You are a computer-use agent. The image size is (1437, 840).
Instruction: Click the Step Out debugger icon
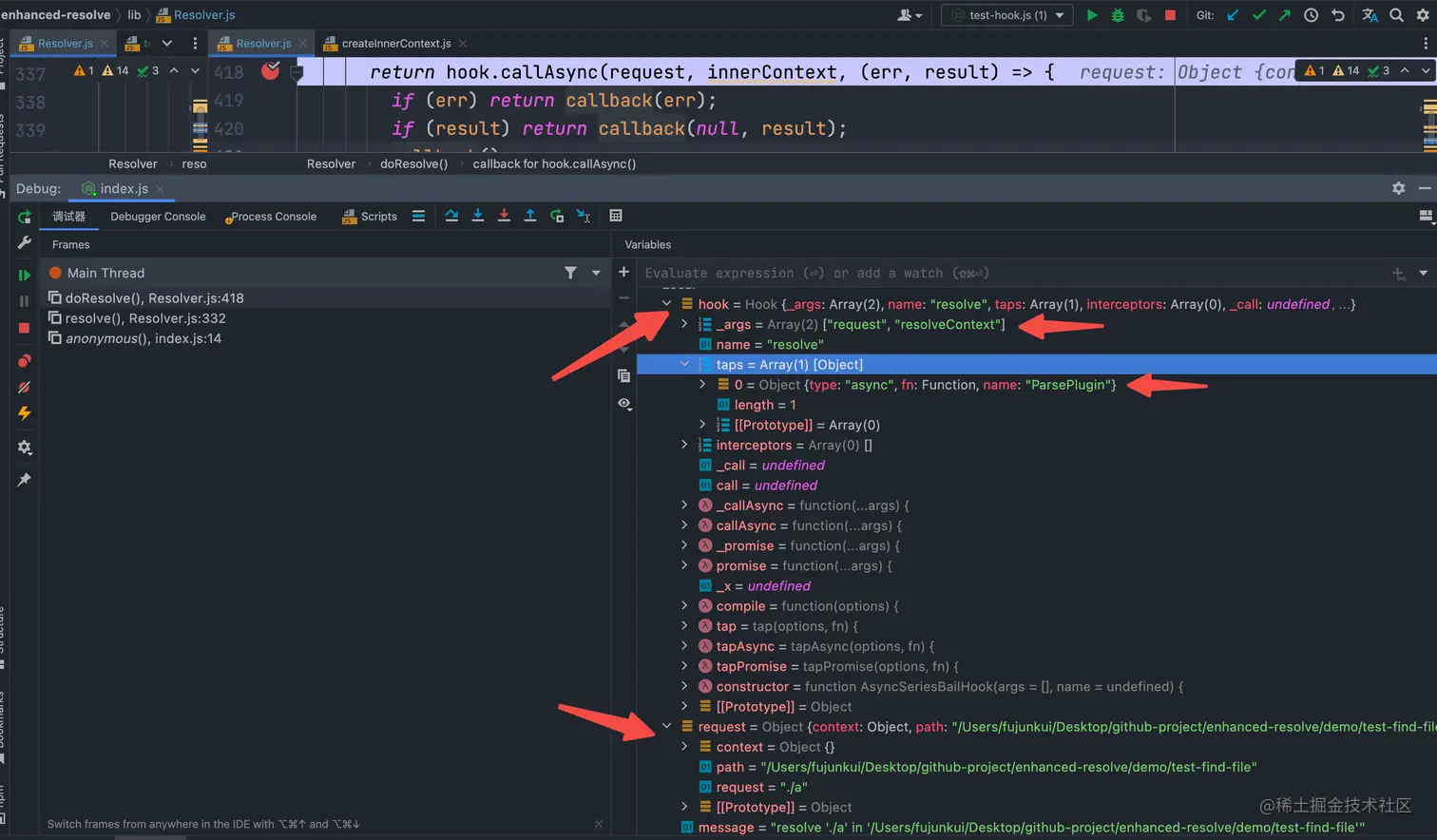pos(530,217)
